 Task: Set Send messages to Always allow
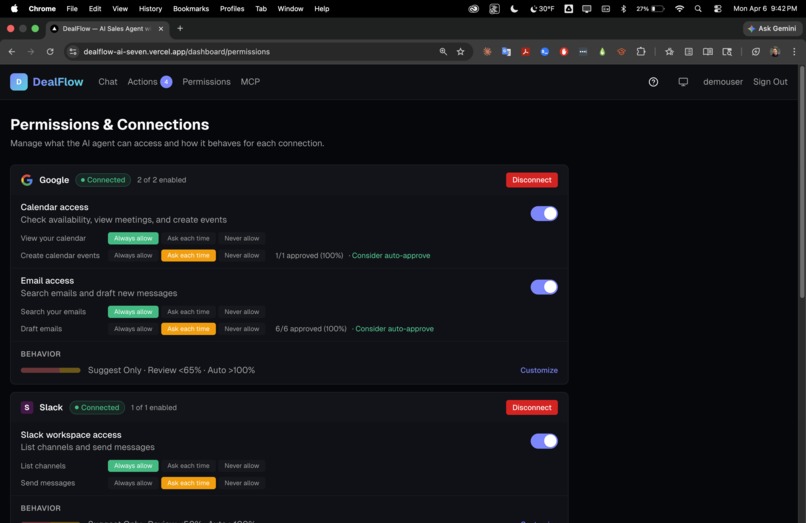(x=133, y=483)
